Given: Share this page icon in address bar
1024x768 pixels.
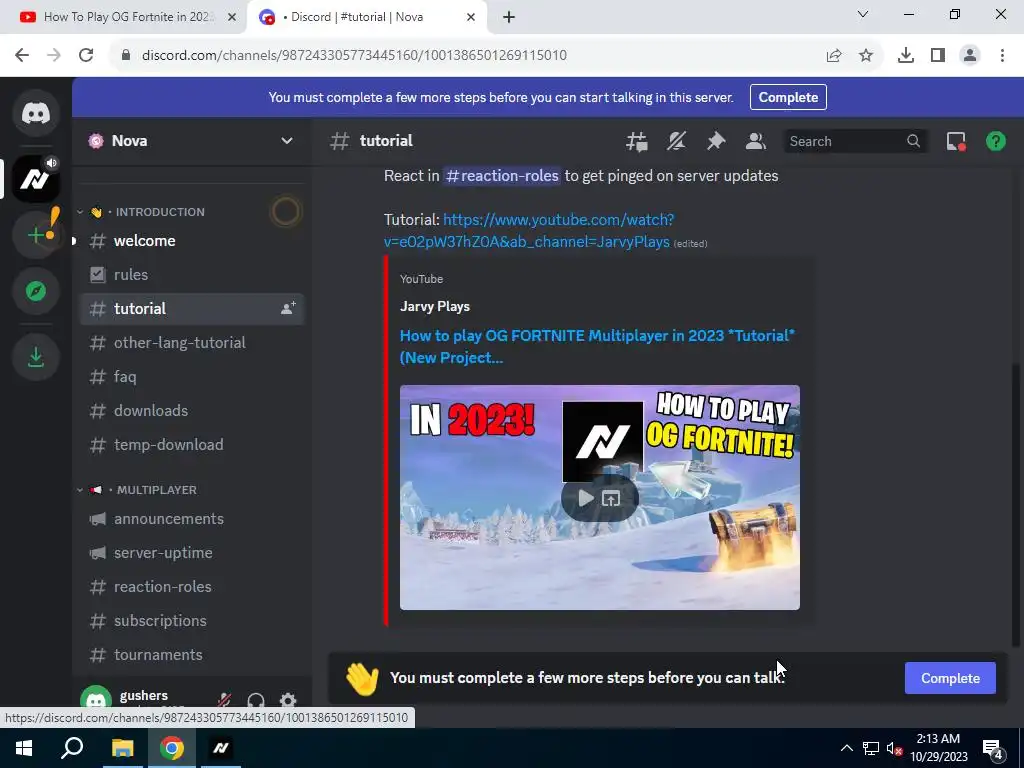Looking at the screenshot, I should point(834,56).
